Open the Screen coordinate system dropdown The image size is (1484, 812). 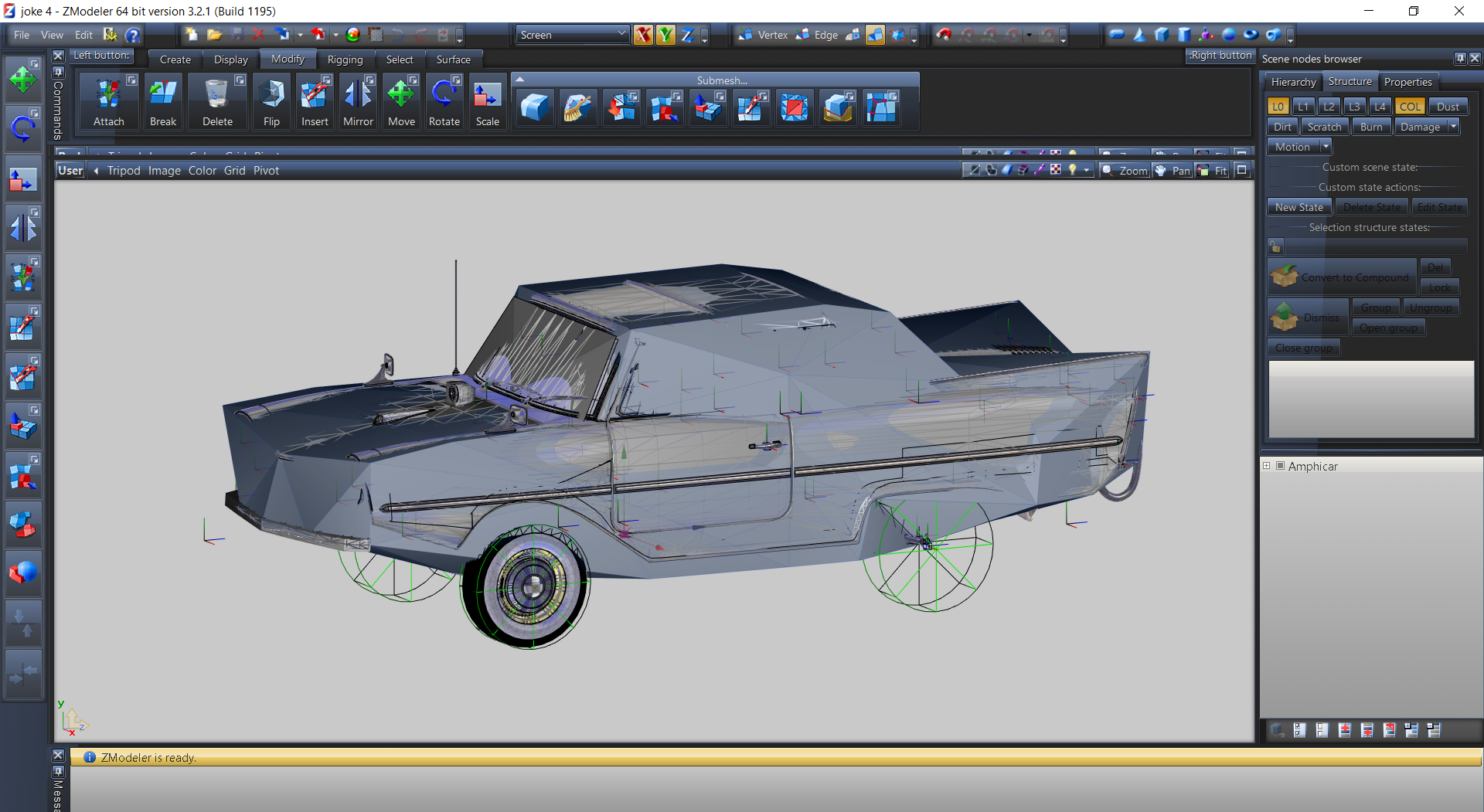click(572, 35)
